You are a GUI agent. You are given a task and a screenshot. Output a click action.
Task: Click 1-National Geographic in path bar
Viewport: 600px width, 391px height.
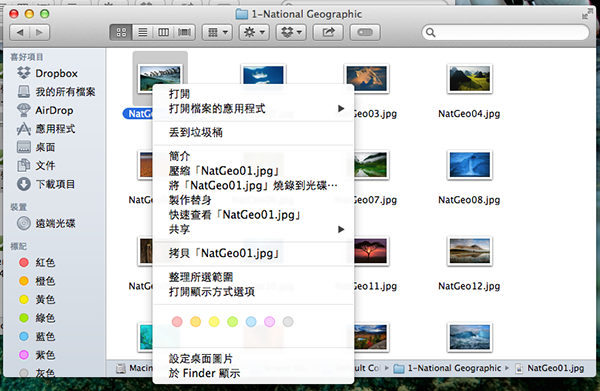448,368
